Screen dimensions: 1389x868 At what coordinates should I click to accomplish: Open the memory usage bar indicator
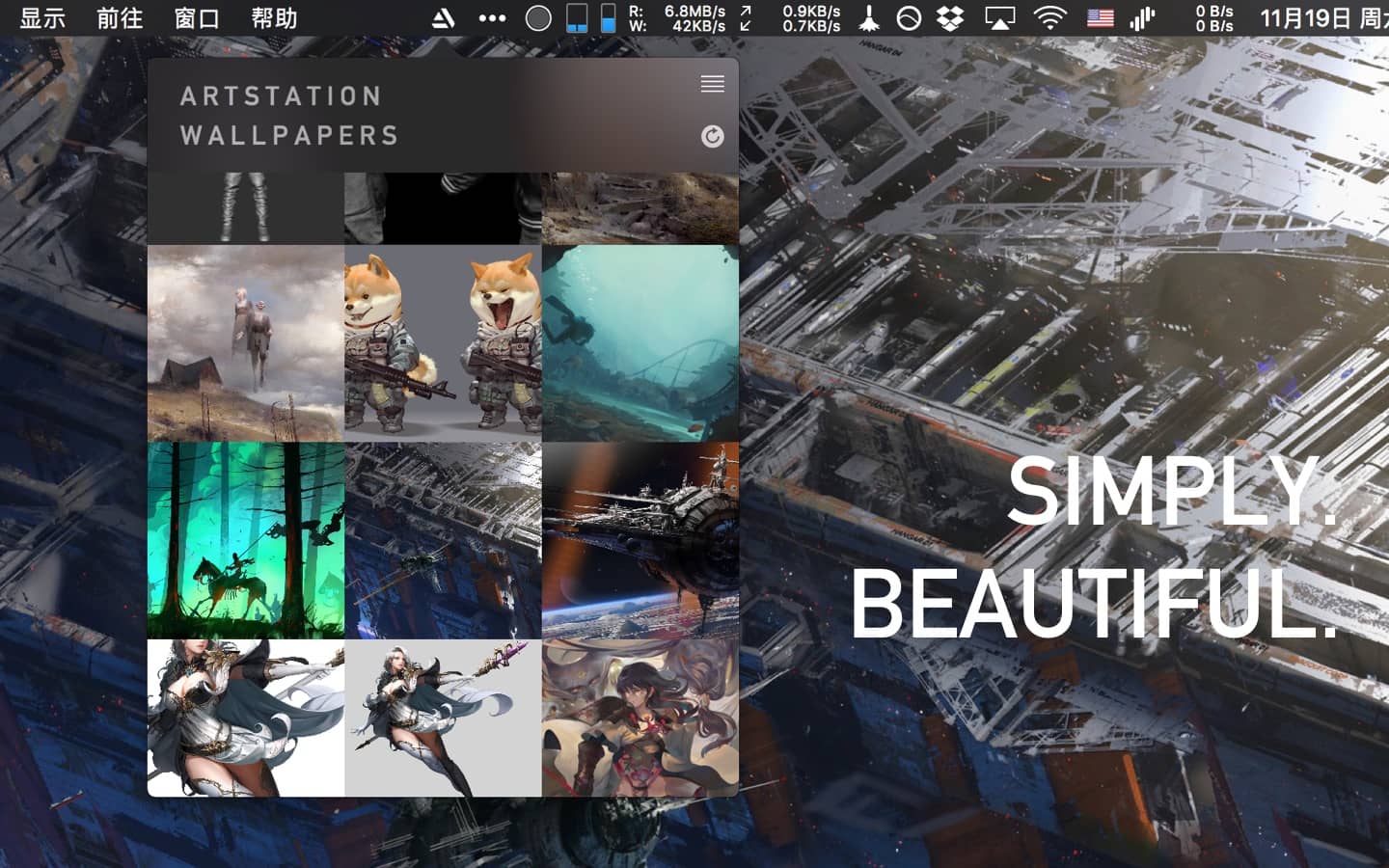click(x=577, y=17)
